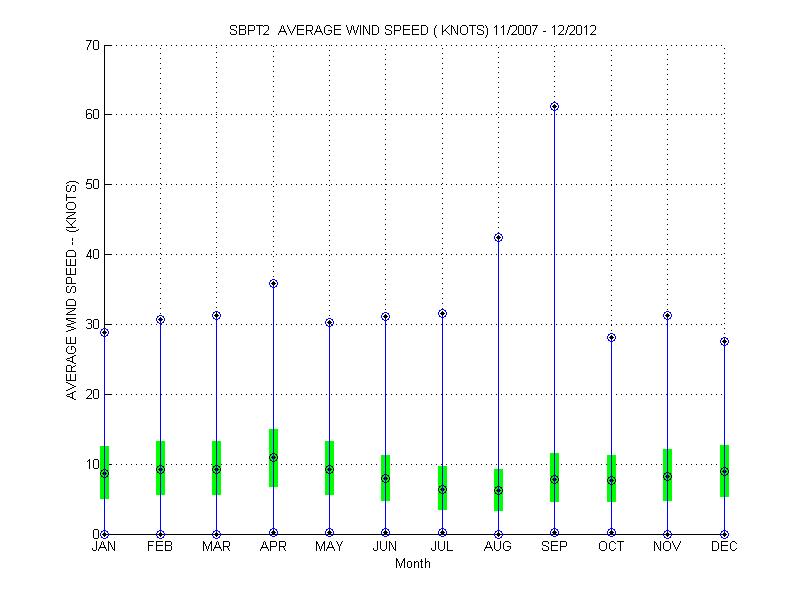Click the September maximum marker near 61 knots
The height and width of the screenshot is (600, 800).
[555, 106]
